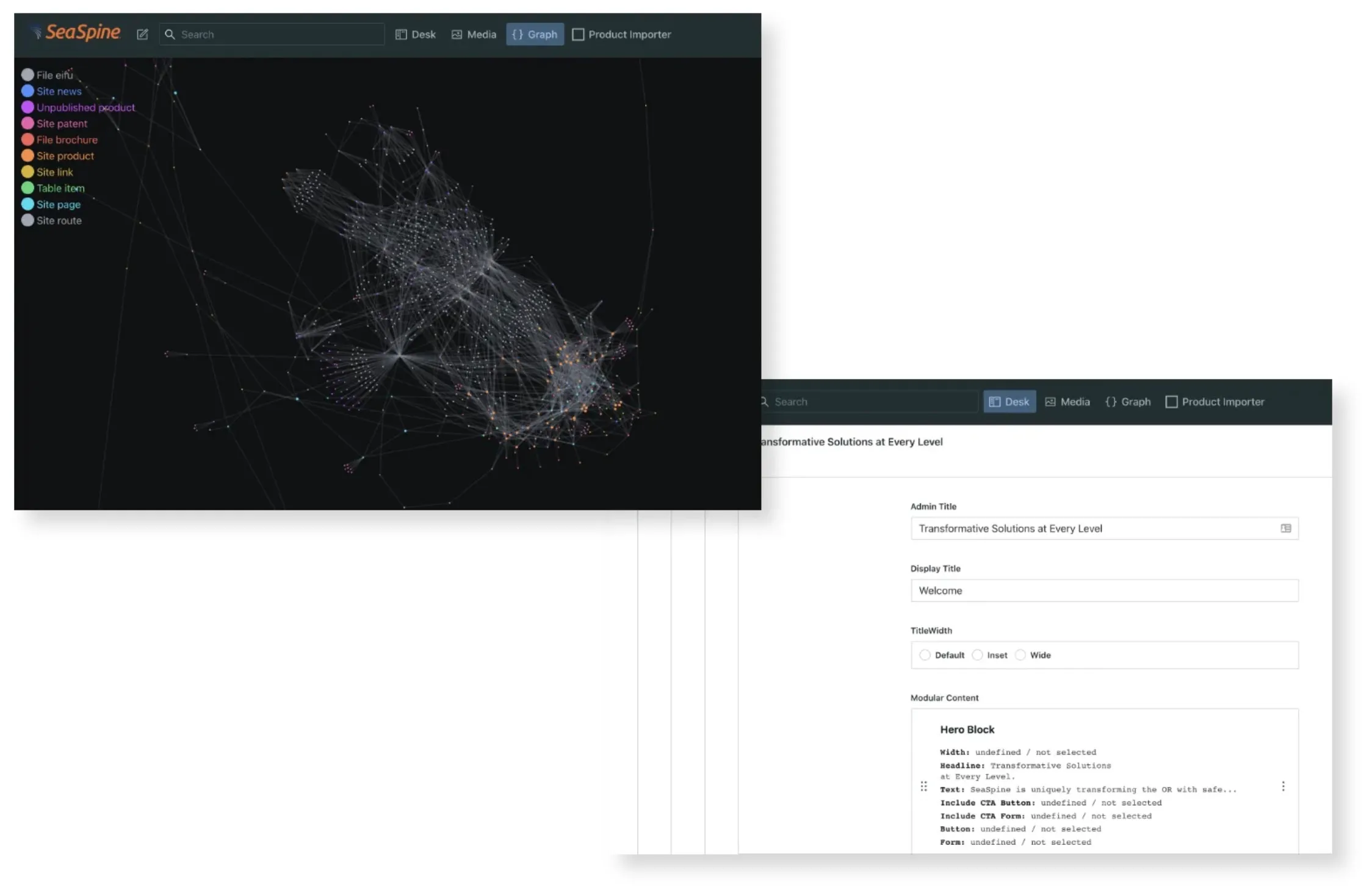Click the SeaSpine logo
This screenshot has height=895, width=1372.
coord(77,32)
